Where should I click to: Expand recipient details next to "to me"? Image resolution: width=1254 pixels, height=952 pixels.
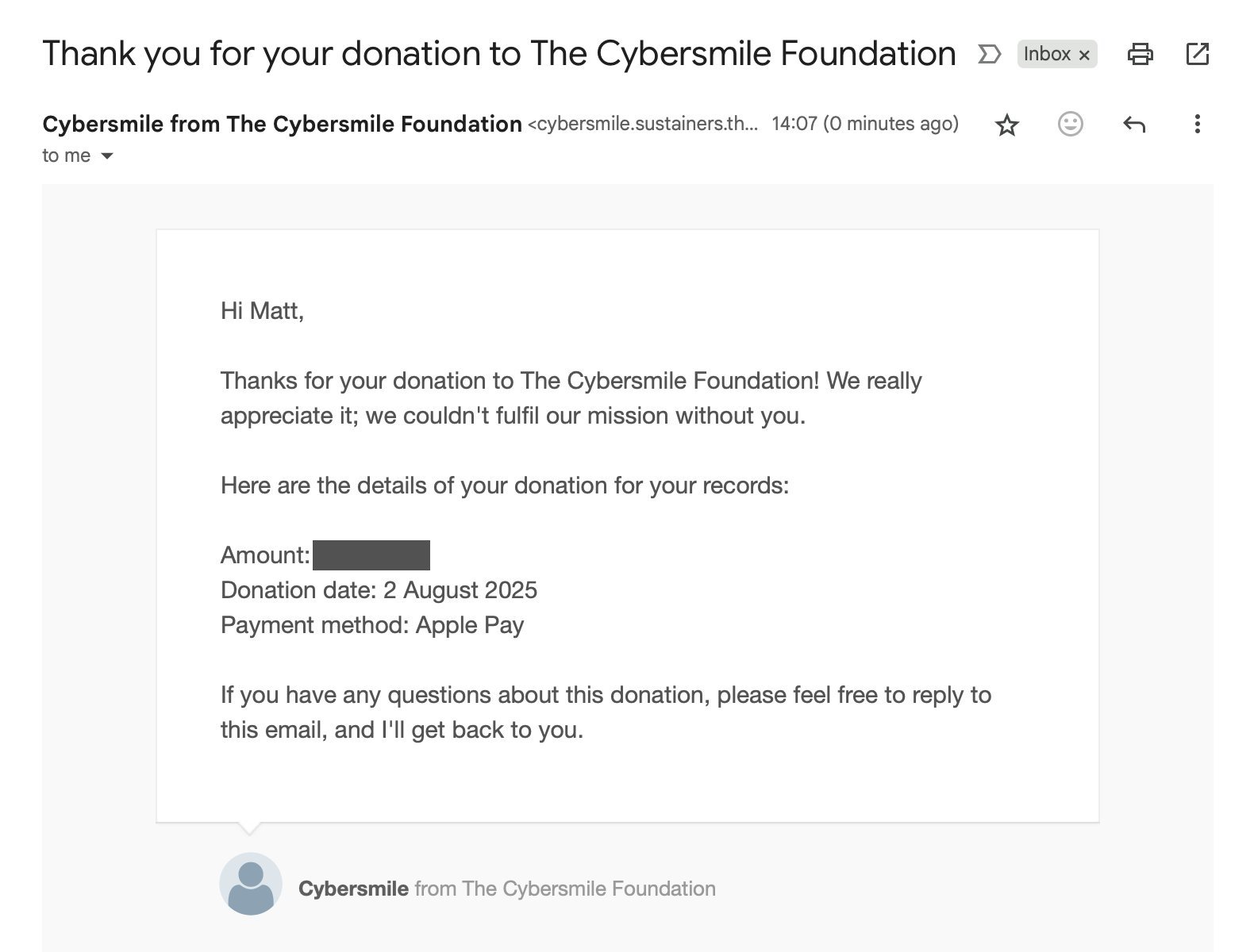click(x=107, y=156)
